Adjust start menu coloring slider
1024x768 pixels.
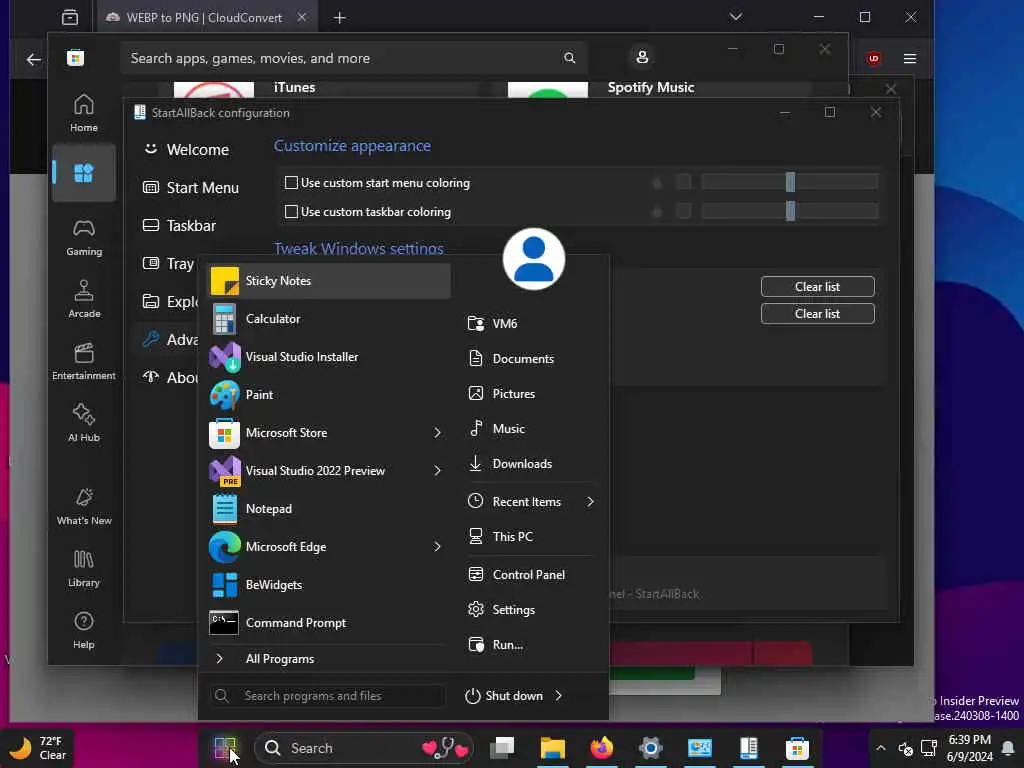pyautogui.click(x=790, y=182)
